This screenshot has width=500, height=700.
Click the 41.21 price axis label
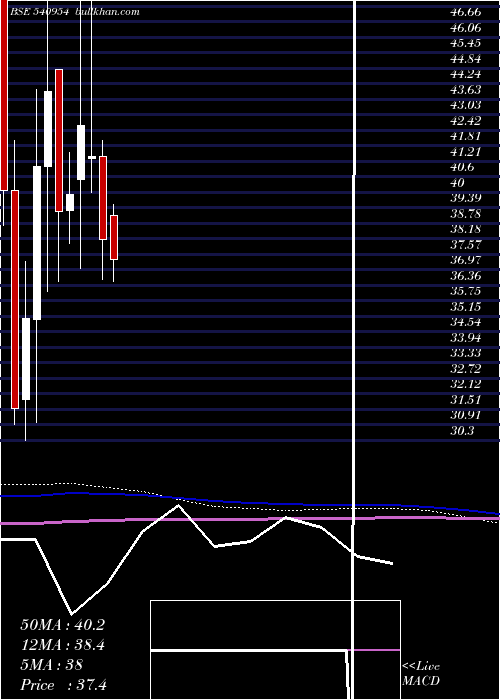(466, 151)
